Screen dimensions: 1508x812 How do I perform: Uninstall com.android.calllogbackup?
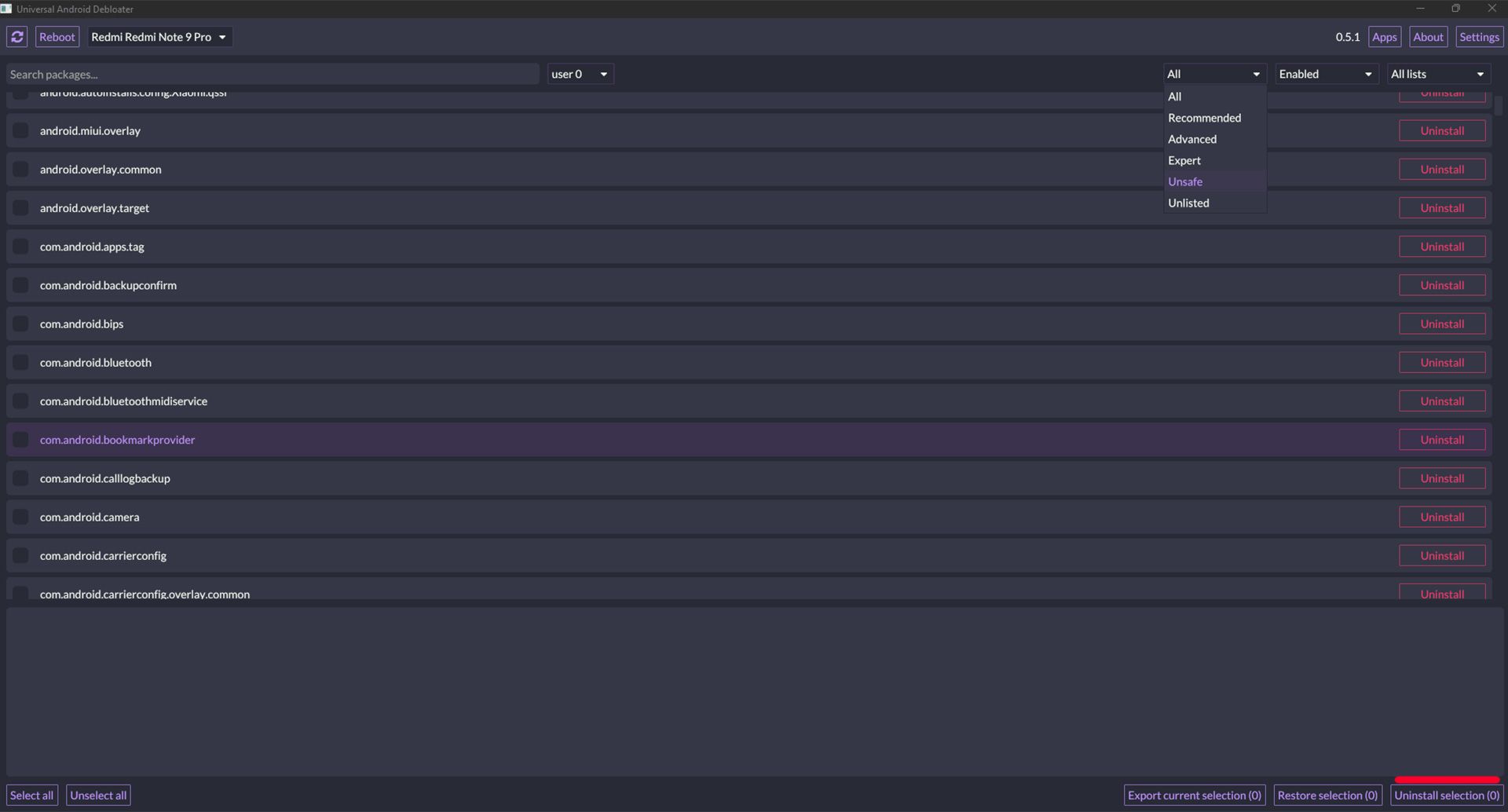(x=1442, y=477)
